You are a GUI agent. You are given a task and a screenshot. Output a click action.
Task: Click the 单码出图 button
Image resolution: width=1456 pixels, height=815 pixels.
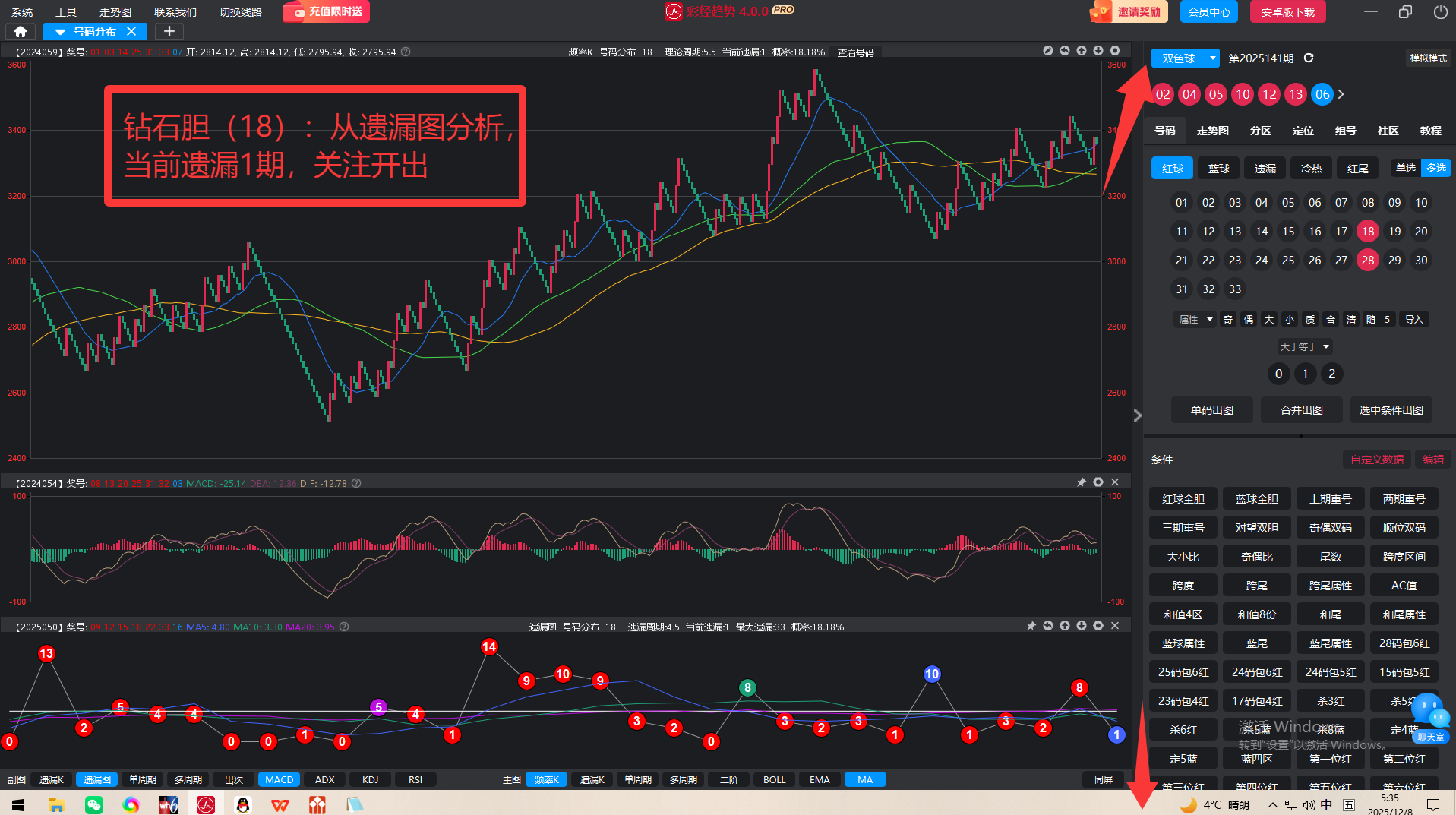click(x=1211, y=410)
